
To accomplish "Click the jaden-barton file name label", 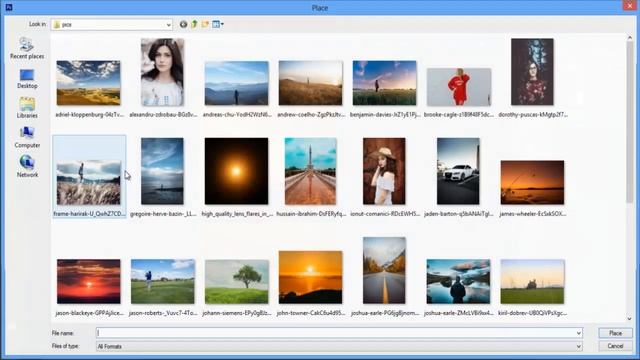I will 459,213.
